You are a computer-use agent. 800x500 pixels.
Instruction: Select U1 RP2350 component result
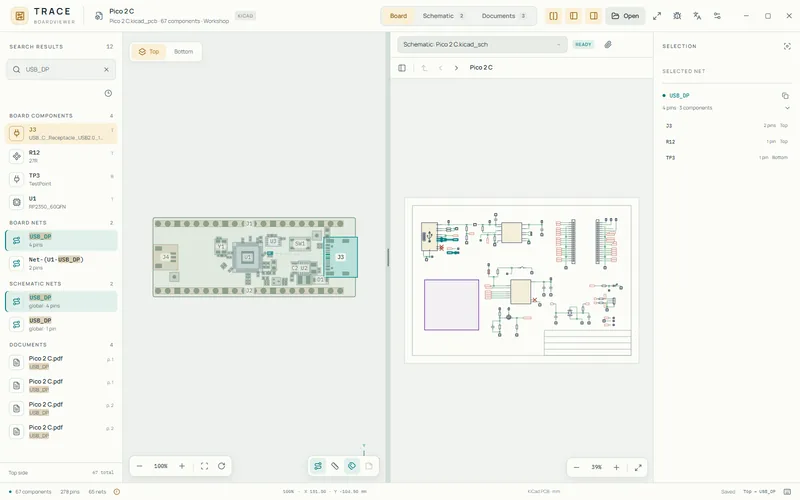(61, 202)
